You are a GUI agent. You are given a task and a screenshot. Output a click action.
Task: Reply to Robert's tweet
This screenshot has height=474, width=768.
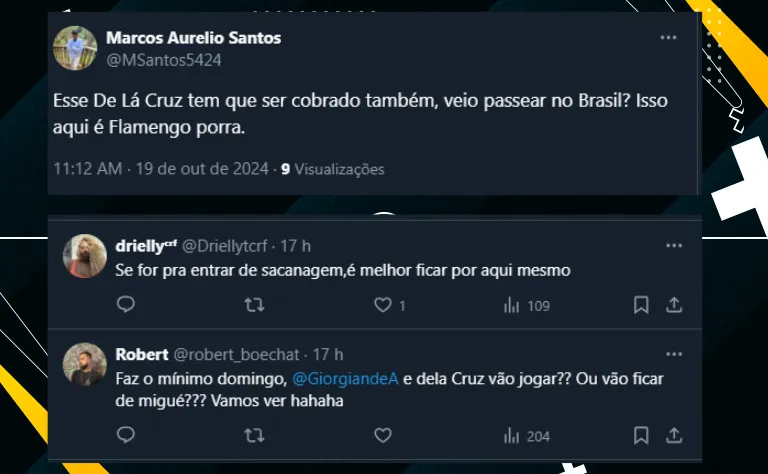126,435
